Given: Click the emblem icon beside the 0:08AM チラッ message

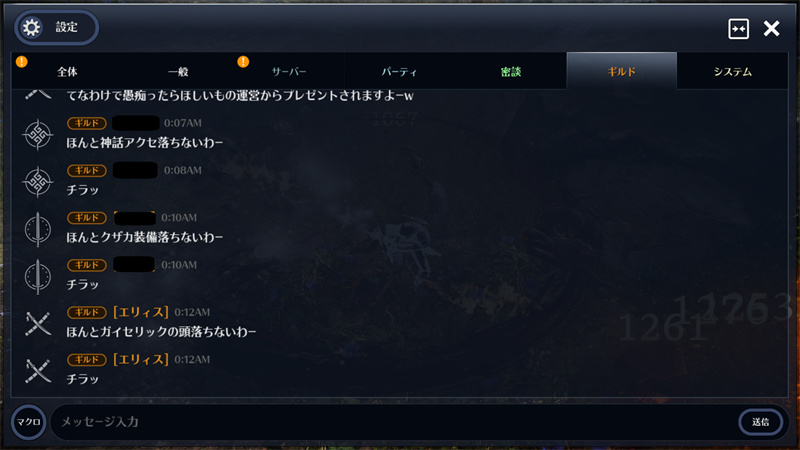Looking at the screenshot, I should (x=38, y=182).
